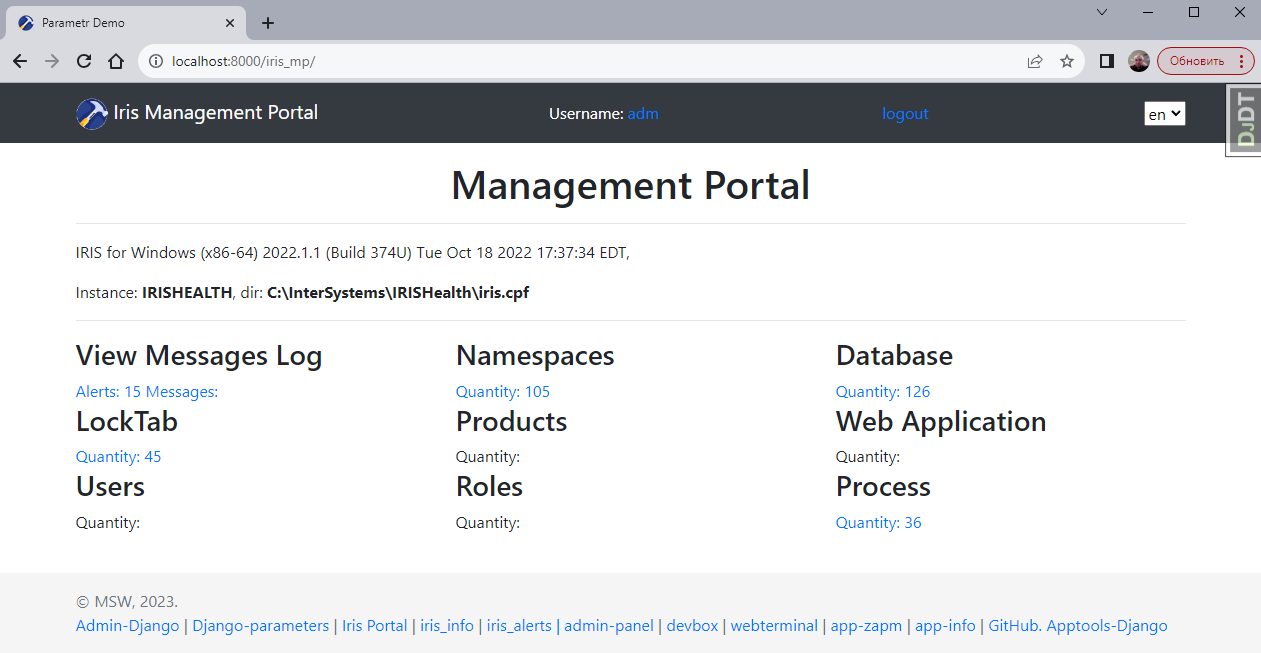Viewport: 1261px width, 653px height.
Task: Click the View Messages Log heading
Action: pyautogui.click(x=199, y=356)
